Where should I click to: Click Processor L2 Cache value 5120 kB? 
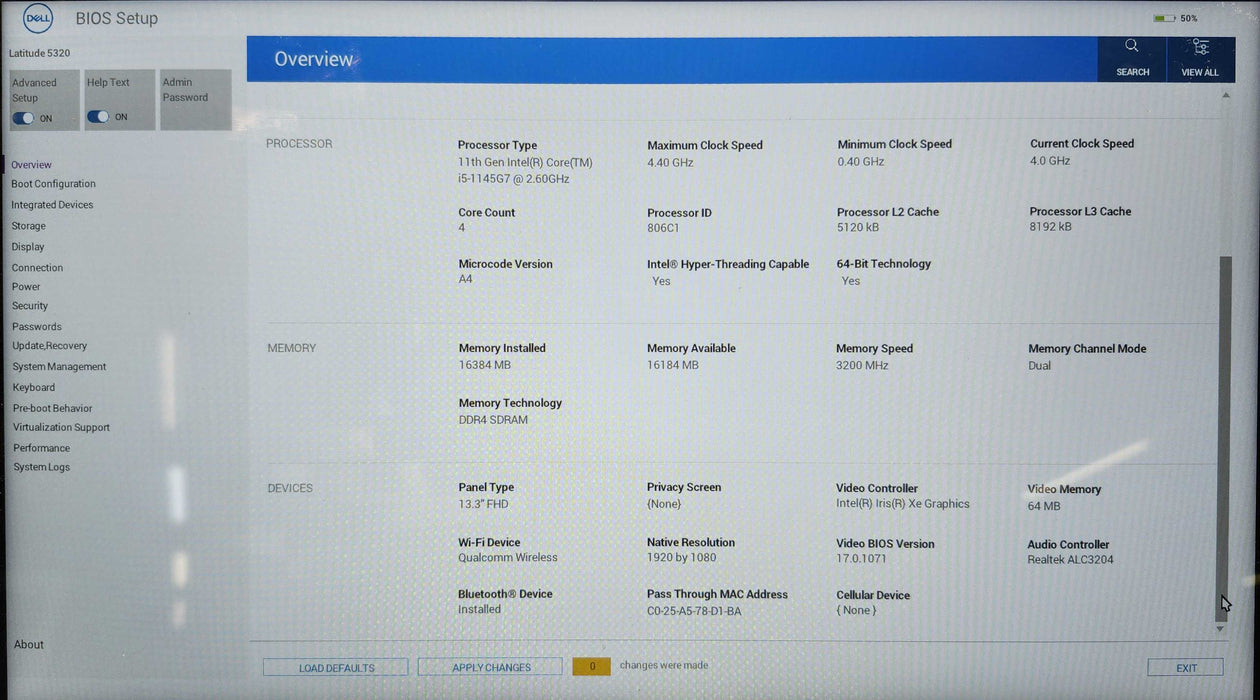point(858,227)
